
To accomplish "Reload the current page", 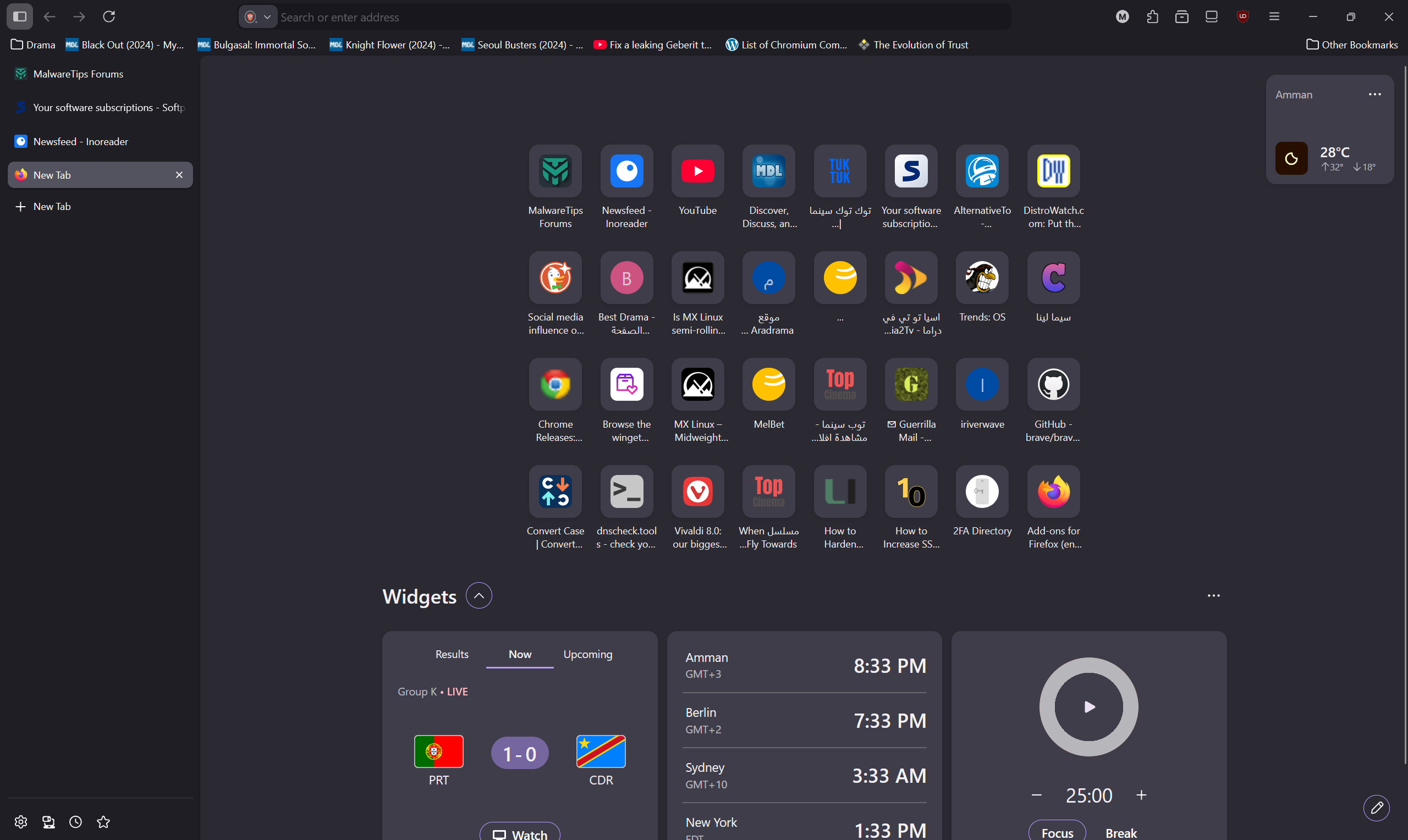I will coord(109,16).
